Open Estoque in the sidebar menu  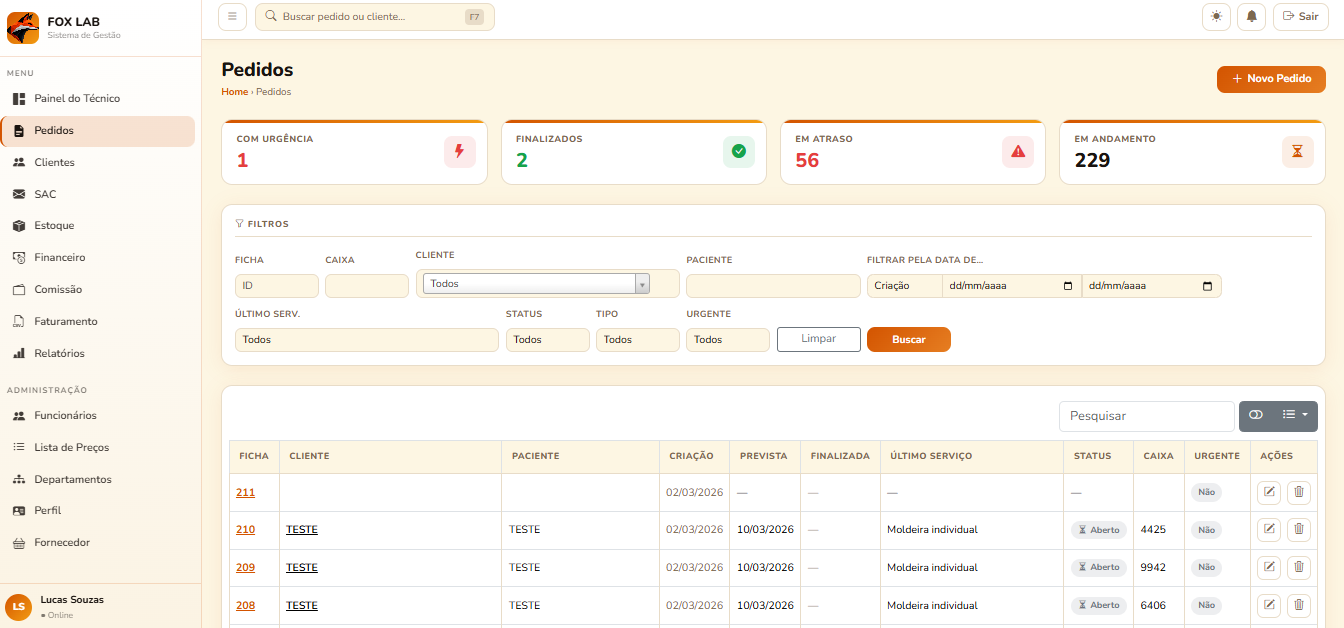click(54, 226)
